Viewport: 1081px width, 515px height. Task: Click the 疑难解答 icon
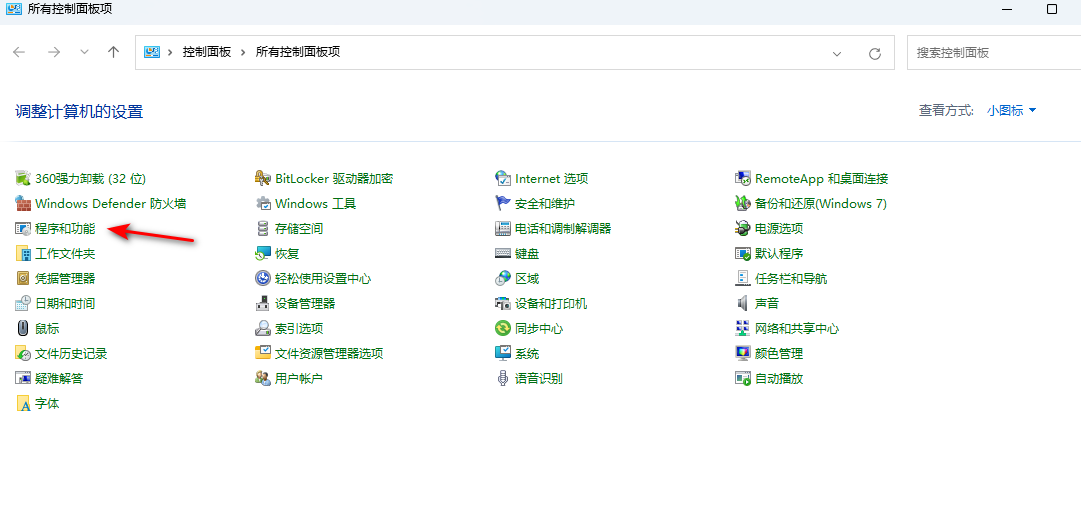pos(23,378)
